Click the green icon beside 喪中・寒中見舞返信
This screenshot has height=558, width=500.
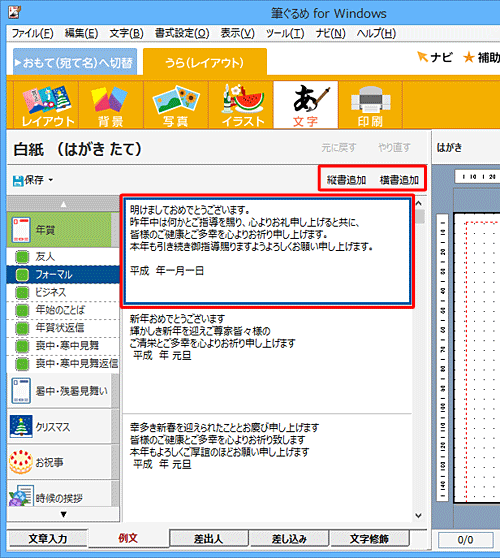22,363
